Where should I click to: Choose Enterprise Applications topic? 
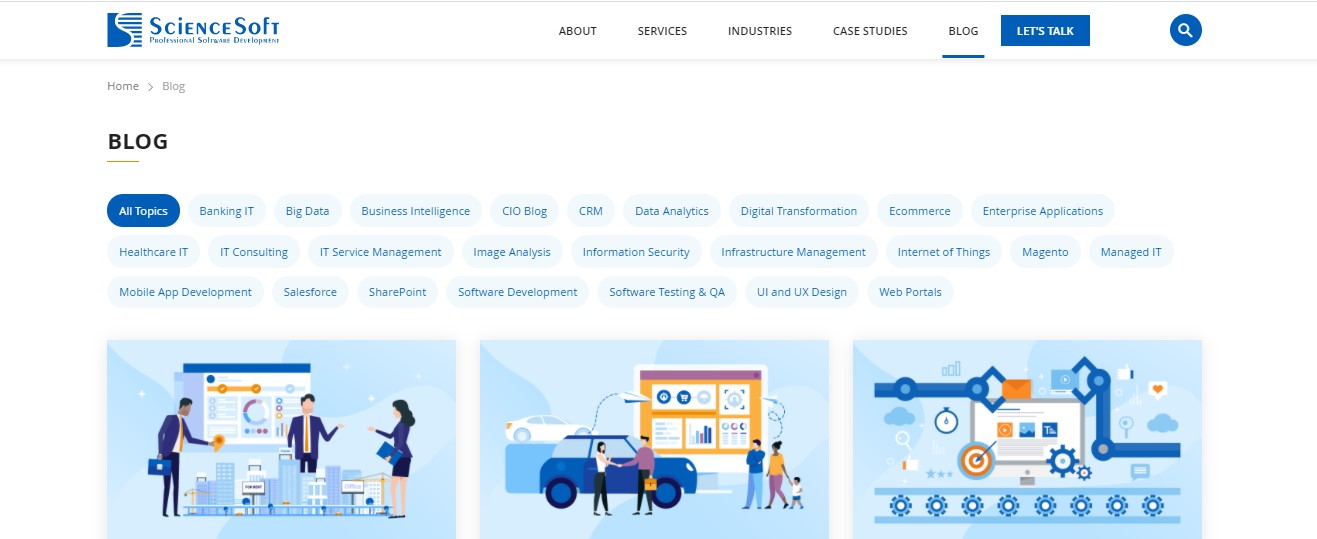click(x=1043, y=211)
